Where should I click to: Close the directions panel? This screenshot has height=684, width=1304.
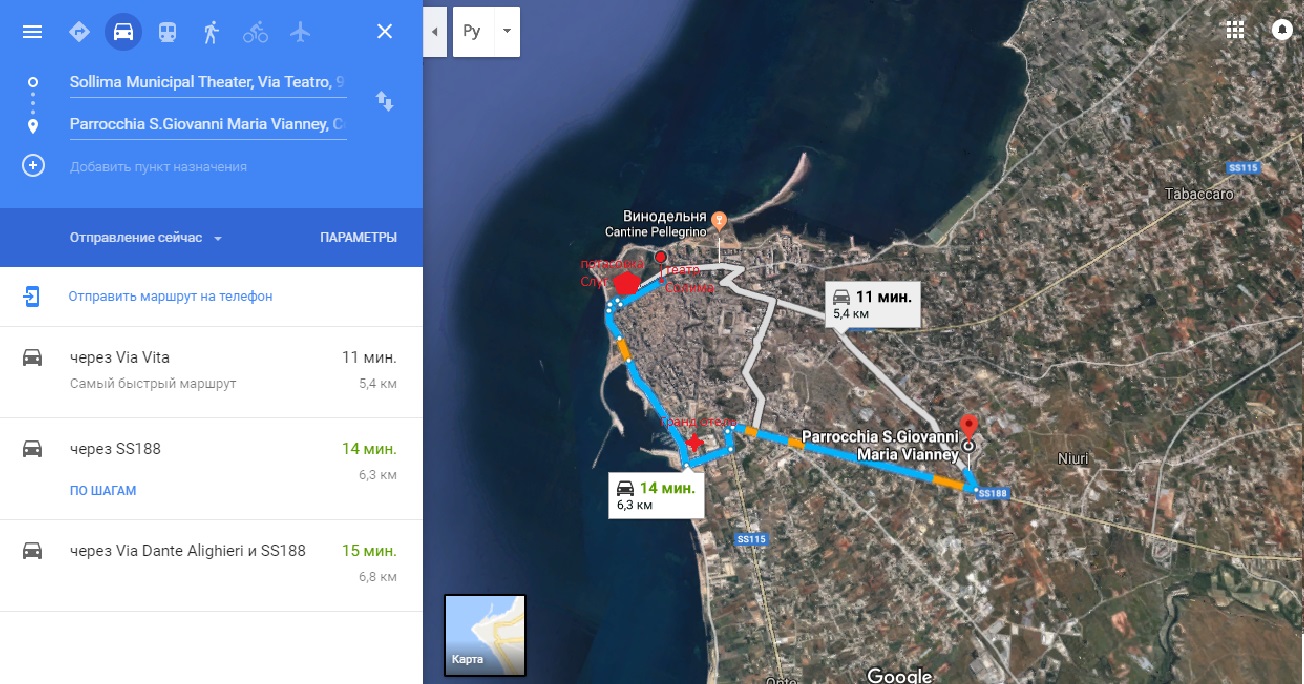(x=384, y=31)
